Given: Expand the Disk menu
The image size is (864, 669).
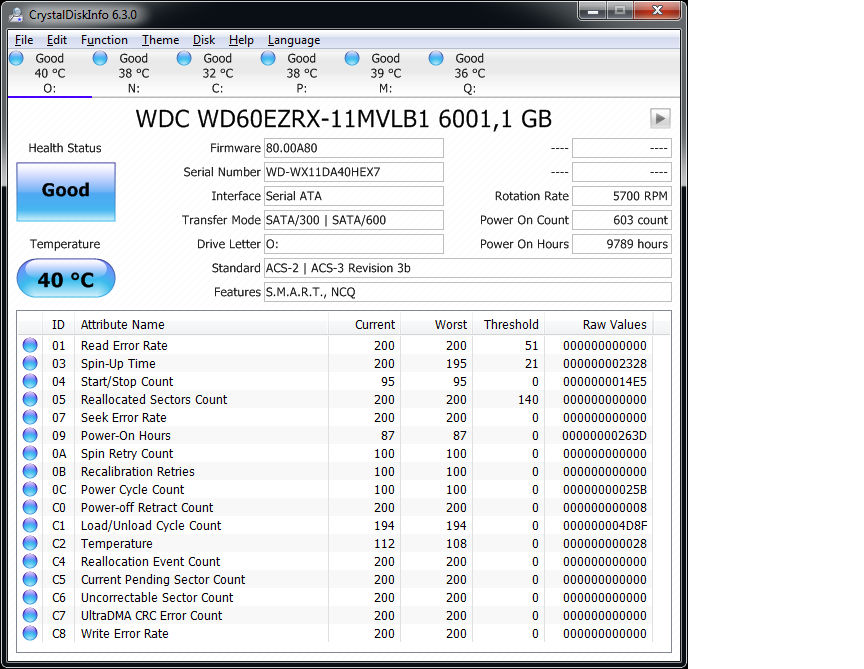Looking at the screenshot, I should tap(204, 40).
